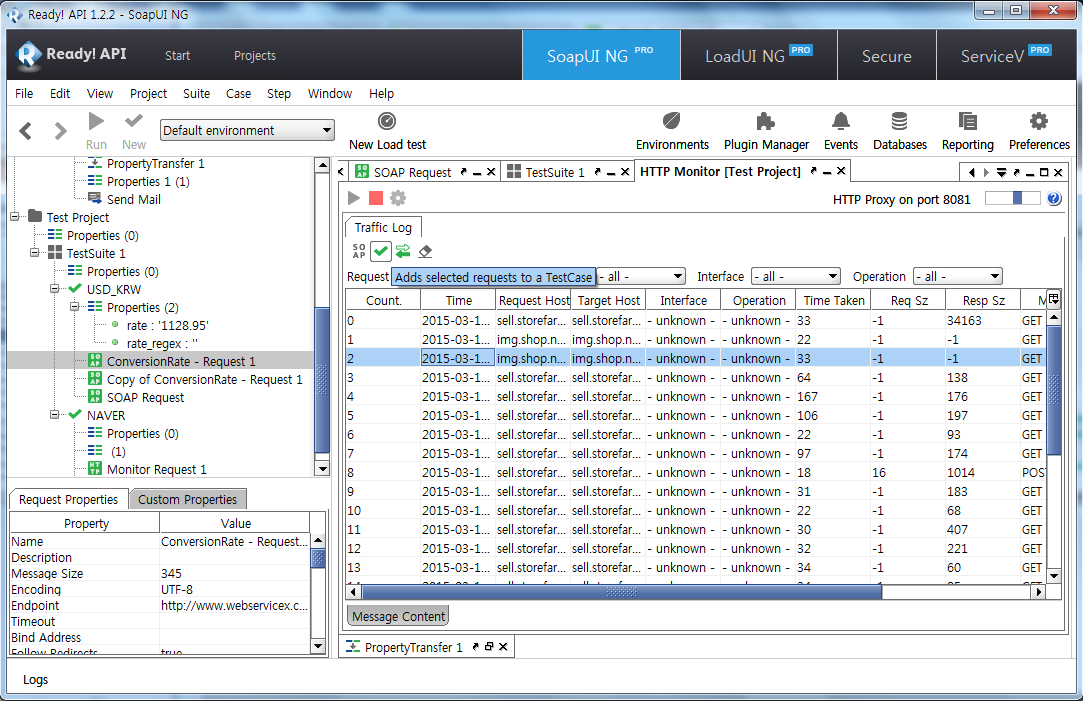The image size is (1084, 701).
Task: Select the Copy of ConversionRate - Request 1 step
Action: pos(204,380)
